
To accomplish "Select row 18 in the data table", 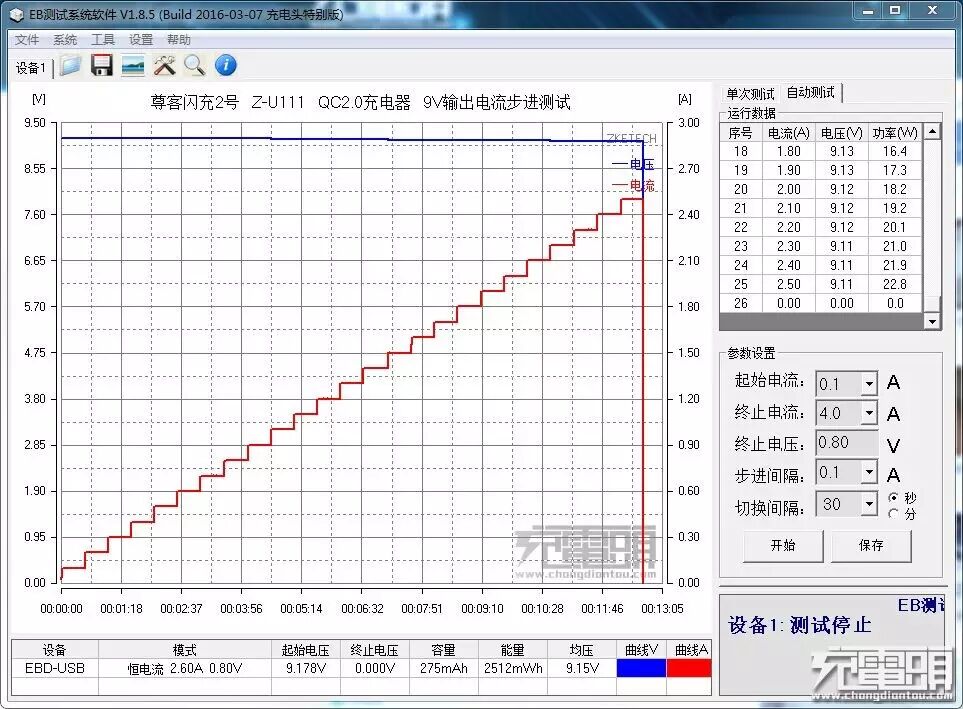I will 821,151.
